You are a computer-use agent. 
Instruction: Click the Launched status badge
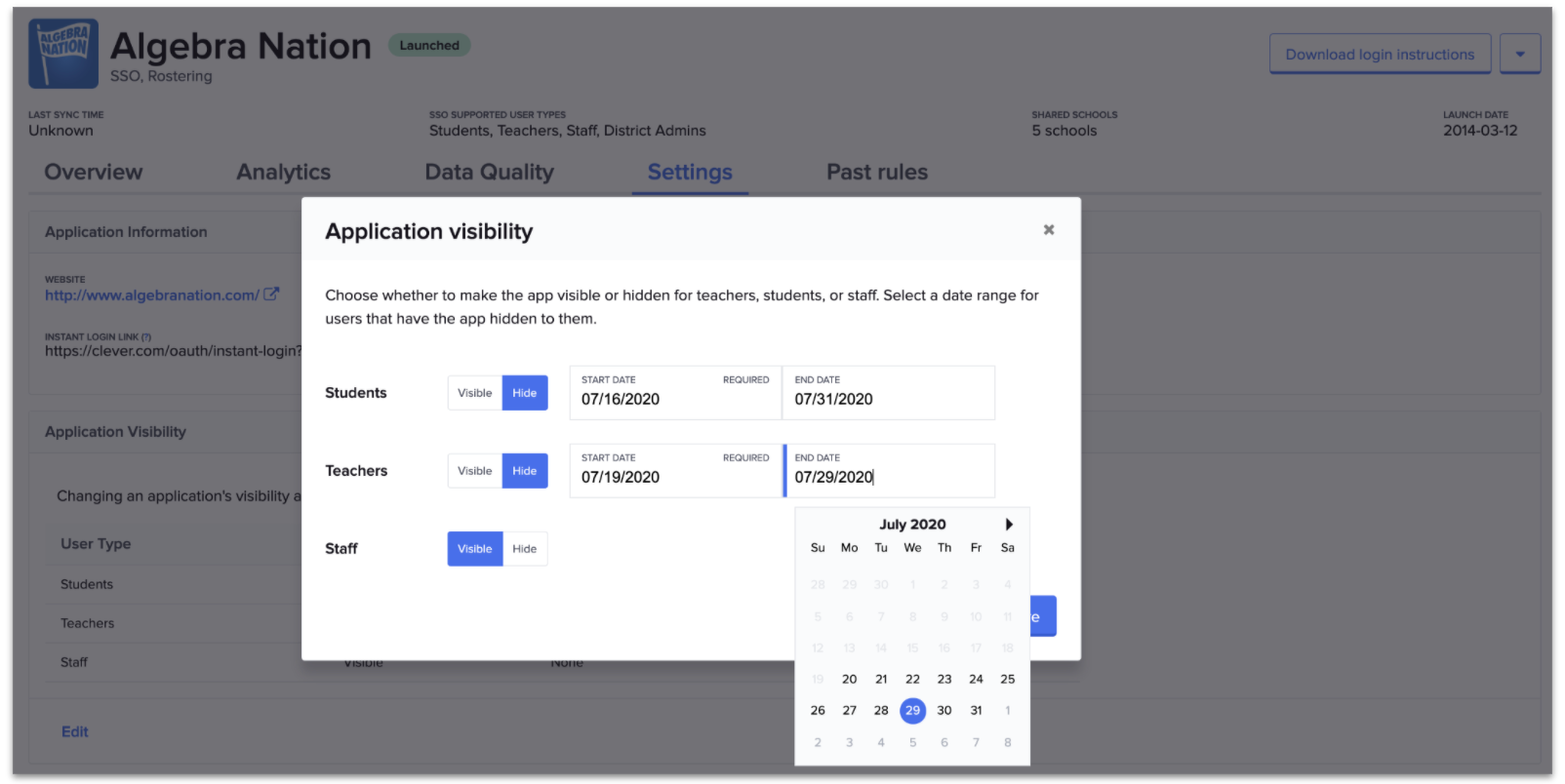click(429, 45)
